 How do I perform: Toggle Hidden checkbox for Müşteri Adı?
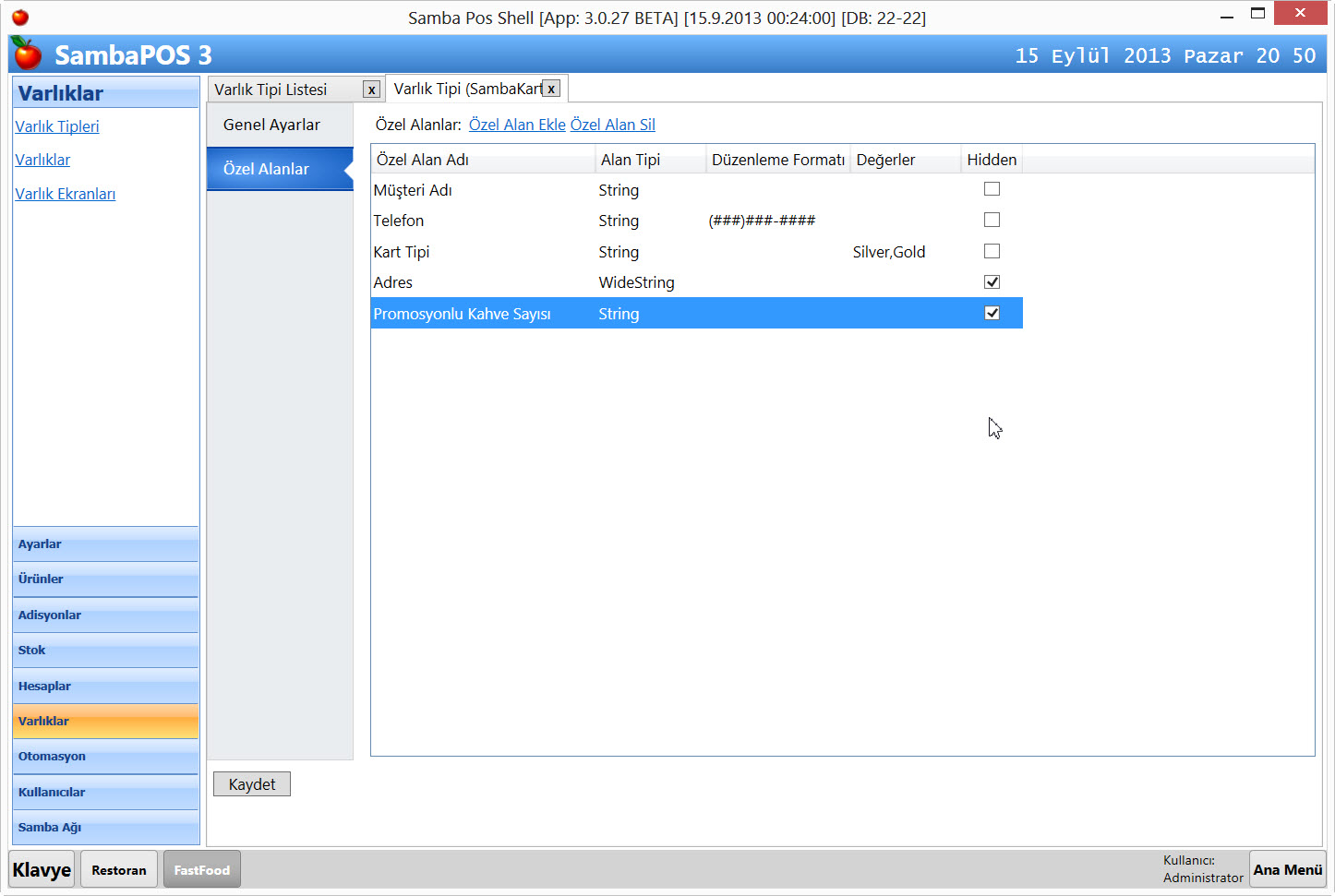(992, 189)
